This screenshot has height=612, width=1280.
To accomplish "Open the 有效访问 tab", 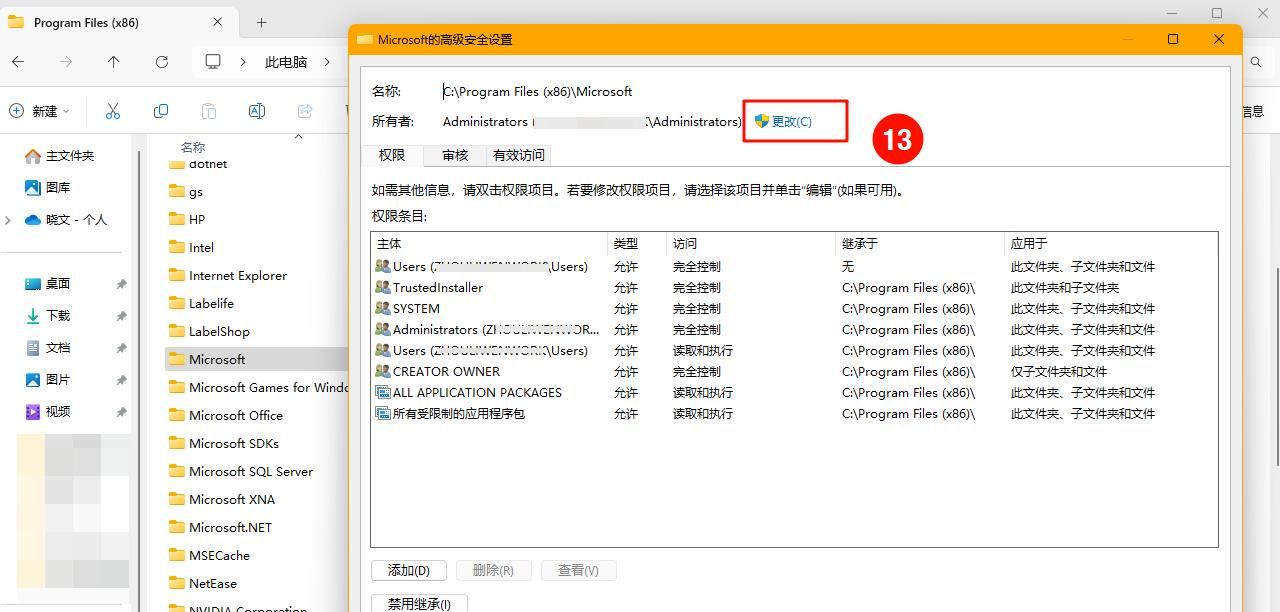I will click(518, 155).
